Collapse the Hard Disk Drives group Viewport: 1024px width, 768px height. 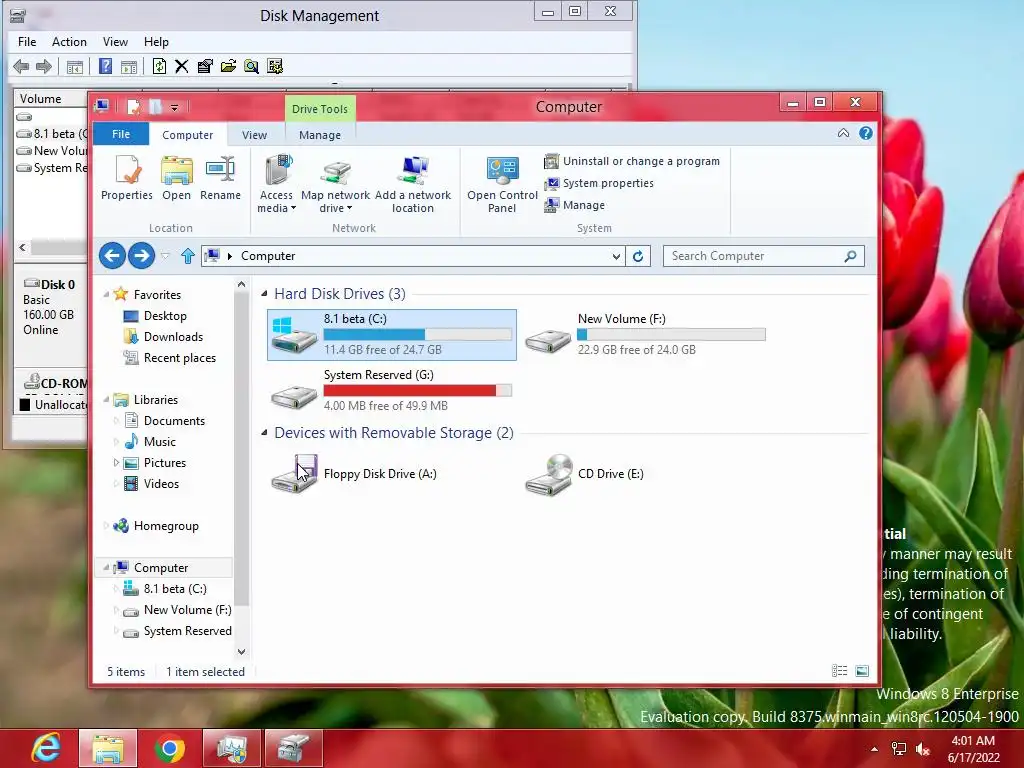point(264,294)
